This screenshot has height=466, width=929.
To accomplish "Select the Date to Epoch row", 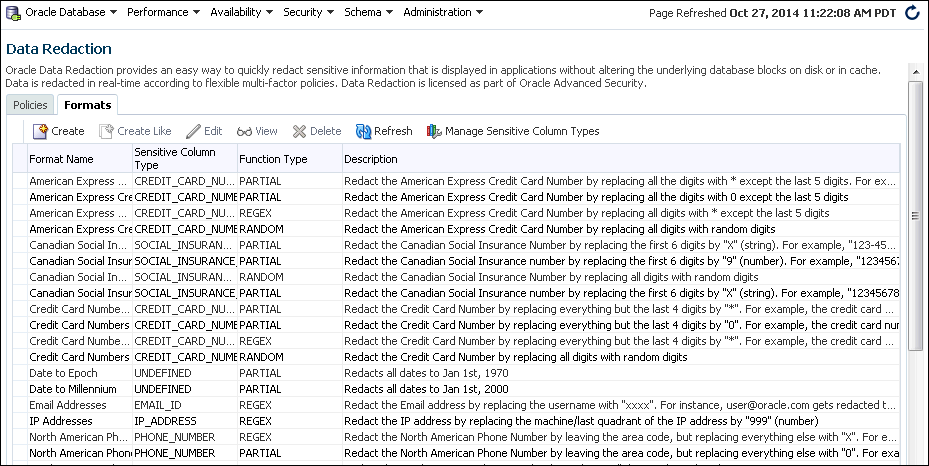I will coord(456,373).
